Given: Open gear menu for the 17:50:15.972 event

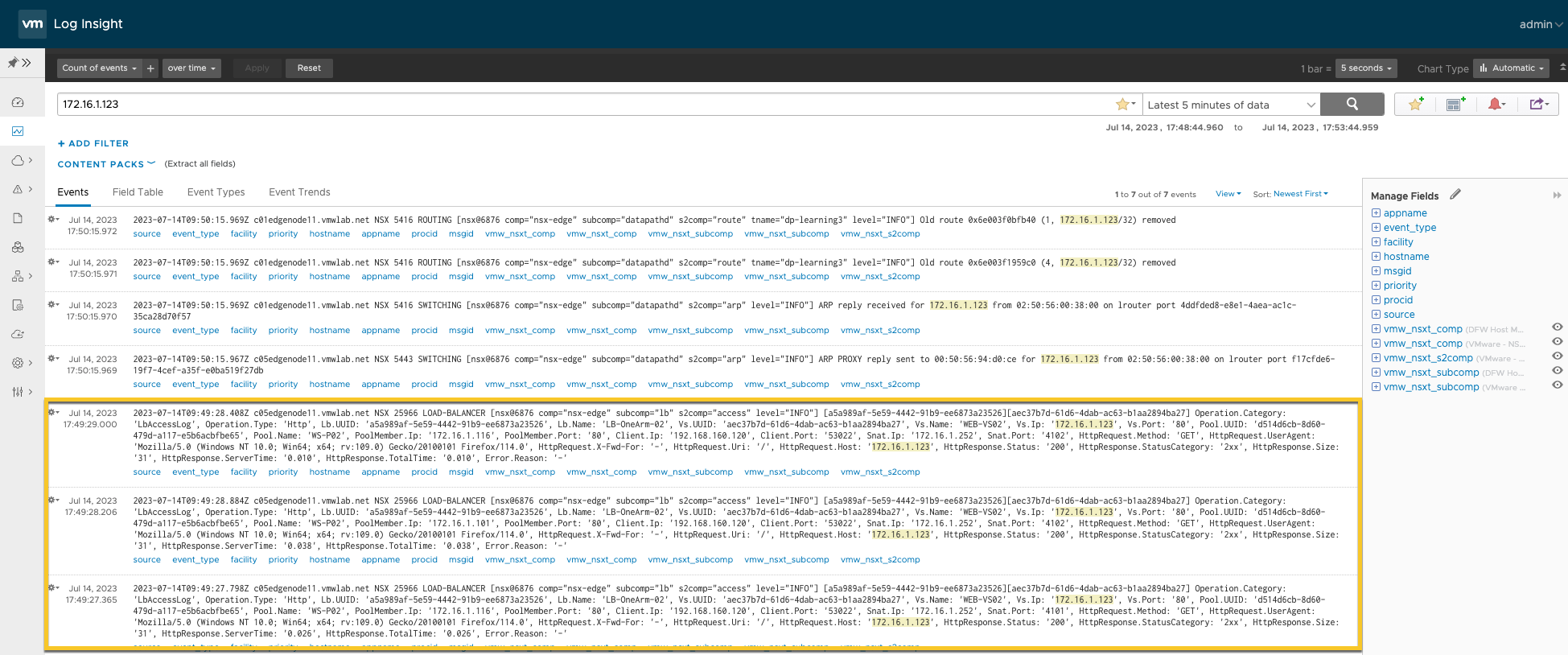Looking at the screenshot, I should (x=53, y=219).
